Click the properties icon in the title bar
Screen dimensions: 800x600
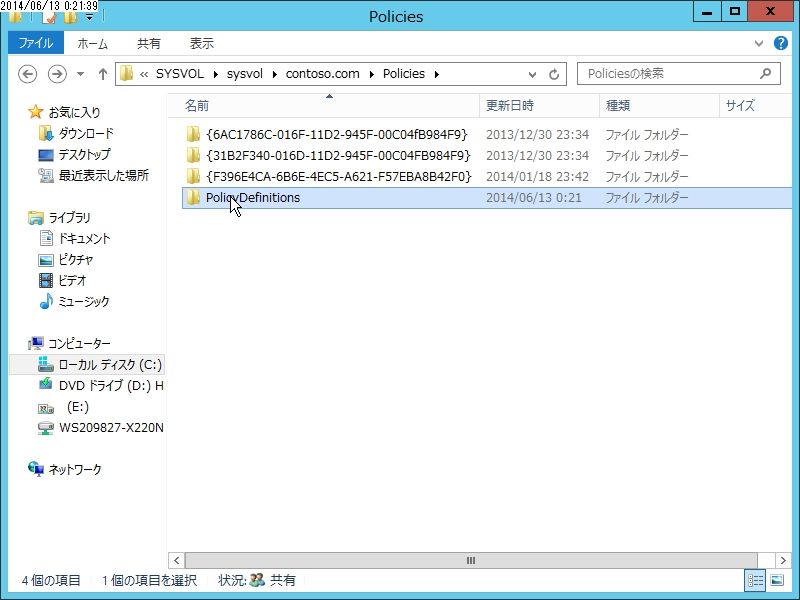click(49, 18)
